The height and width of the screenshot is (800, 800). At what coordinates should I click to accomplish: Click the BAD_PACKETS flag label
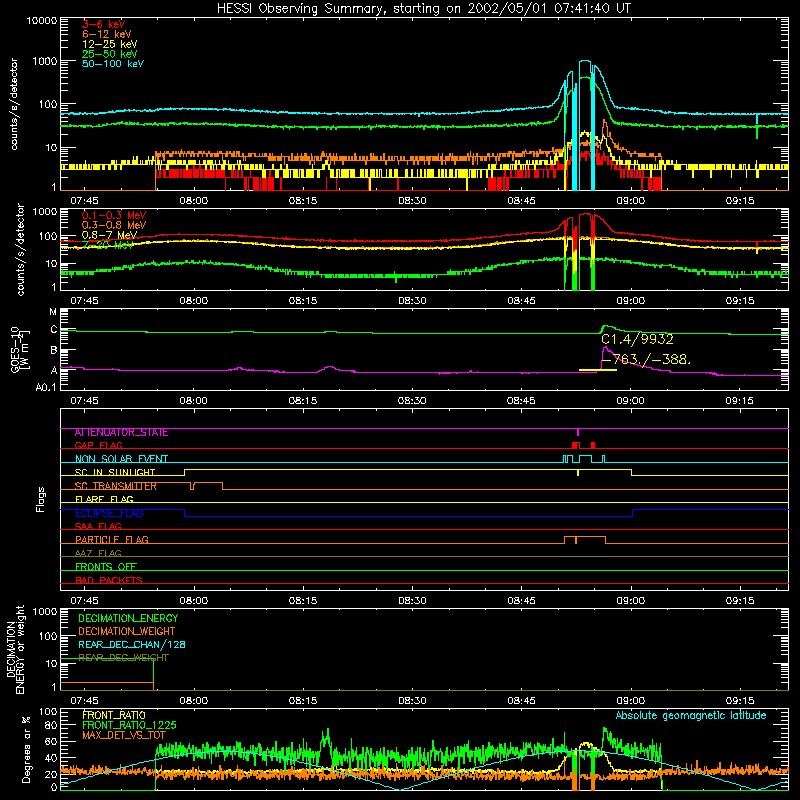pyautogui.click(x=109, y=580)
